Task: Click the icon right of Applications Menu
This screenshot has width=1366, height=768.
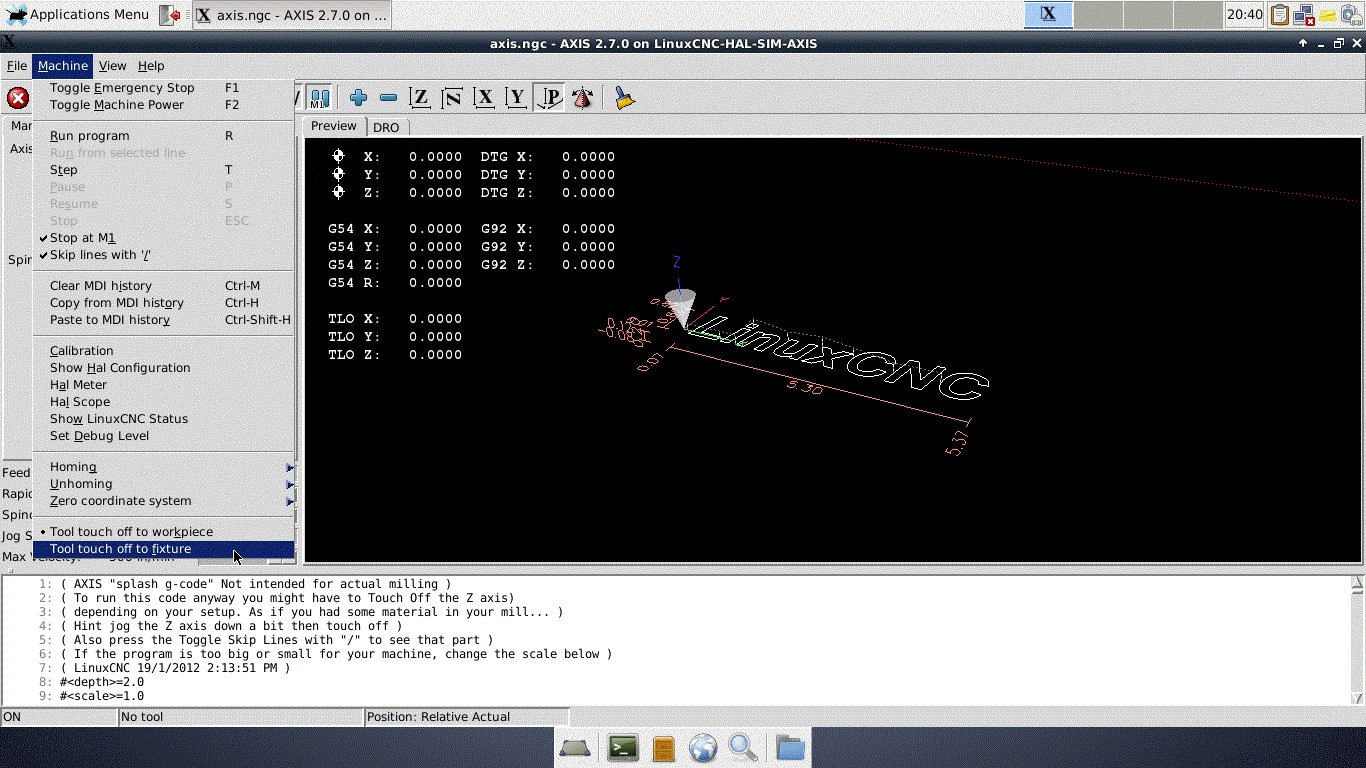Action: pos(170,15)
